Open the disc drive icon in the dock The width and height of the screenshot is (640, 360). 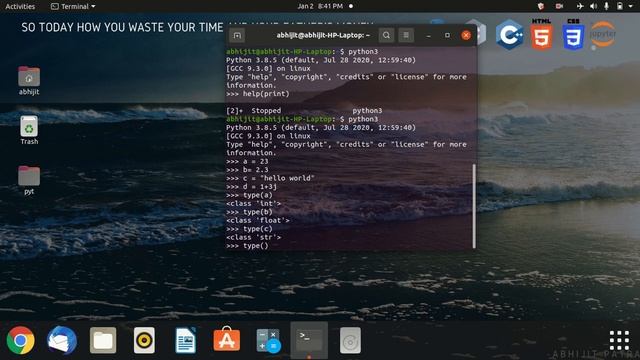pyautogui.click(x=350, y=340)
